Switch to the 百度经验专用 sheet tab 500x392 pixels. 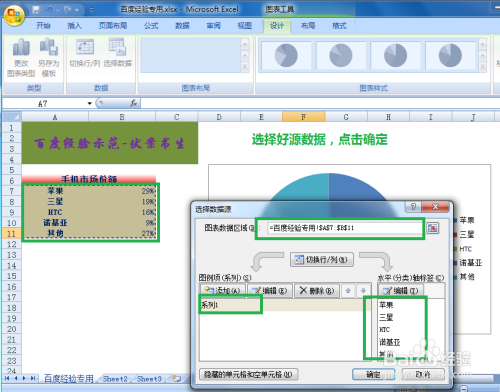coord(69,379)
